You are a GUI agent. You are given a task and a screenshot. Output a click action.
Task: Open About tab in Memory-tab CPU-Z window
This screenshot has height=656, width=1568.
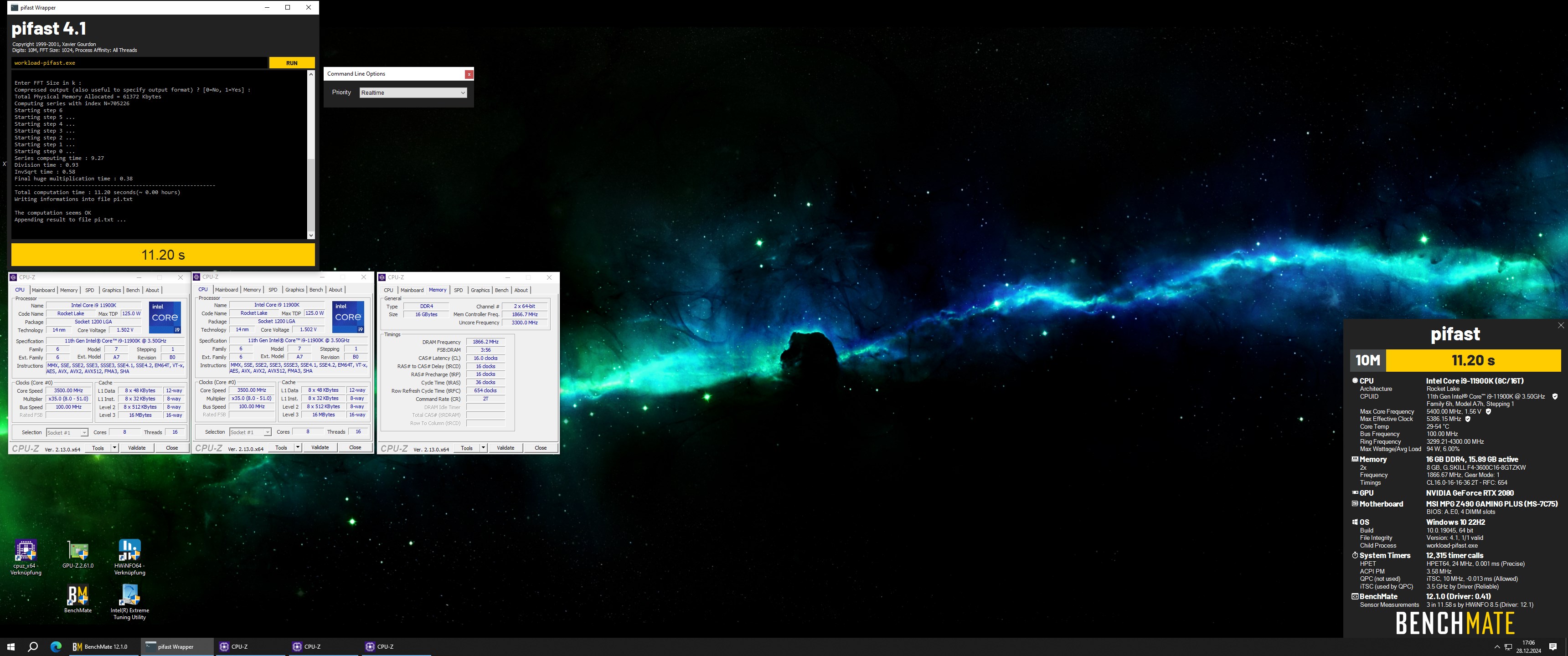pyautogui.click(x=521, y=290)
